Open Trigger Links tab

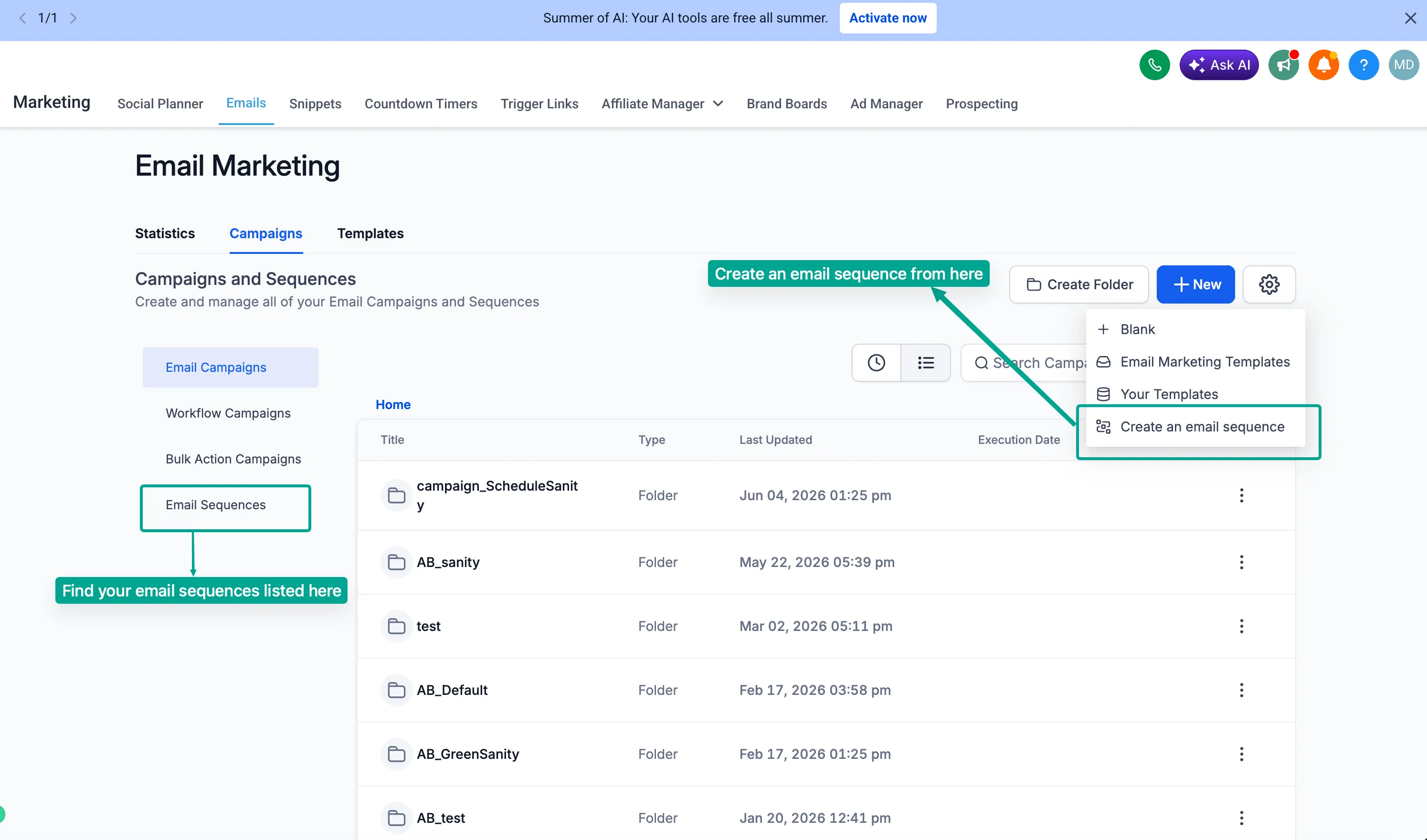[x=539, y=104]
